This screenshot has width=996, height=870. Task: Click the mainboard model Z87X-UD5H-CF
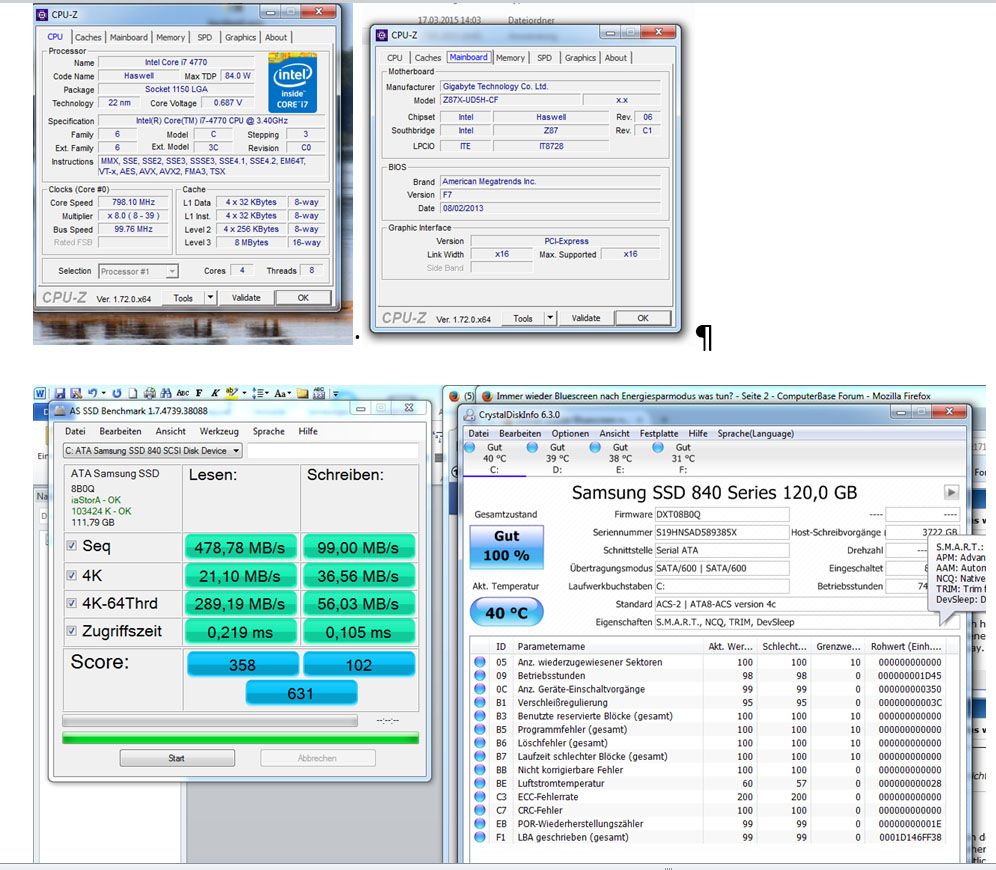click(510, 100)
